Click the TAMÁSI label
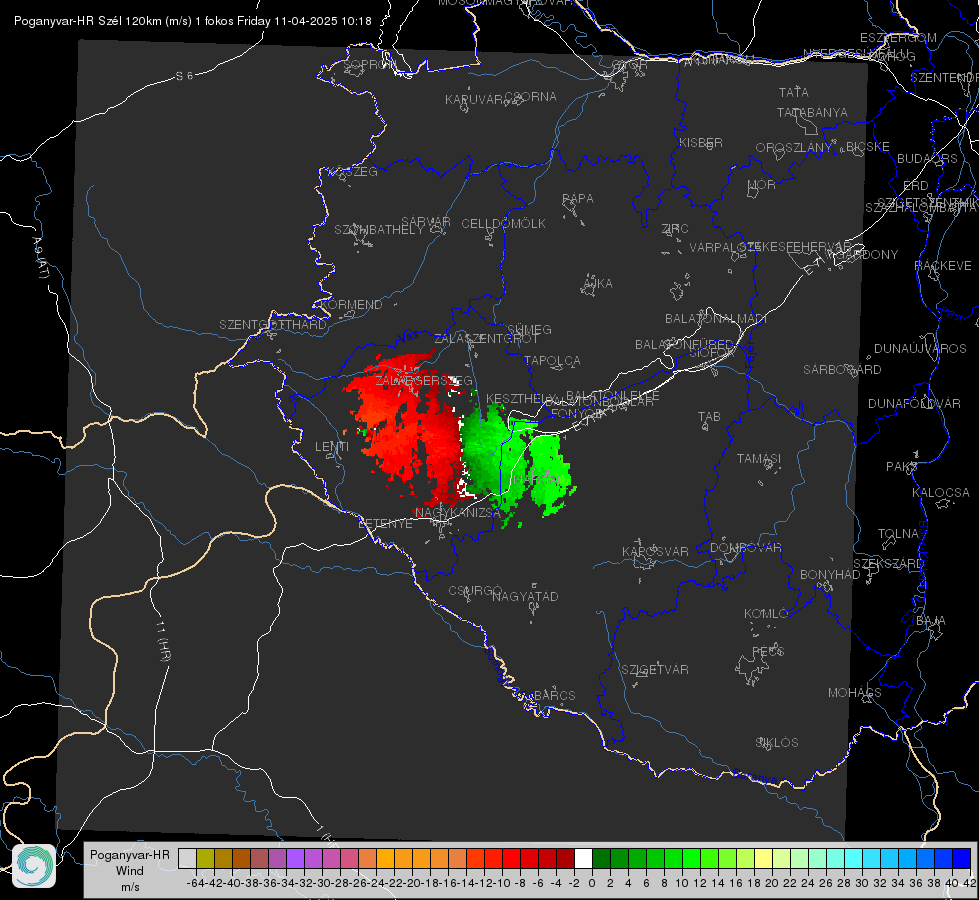This screenshot has width=979, height=900. [759, 458]
